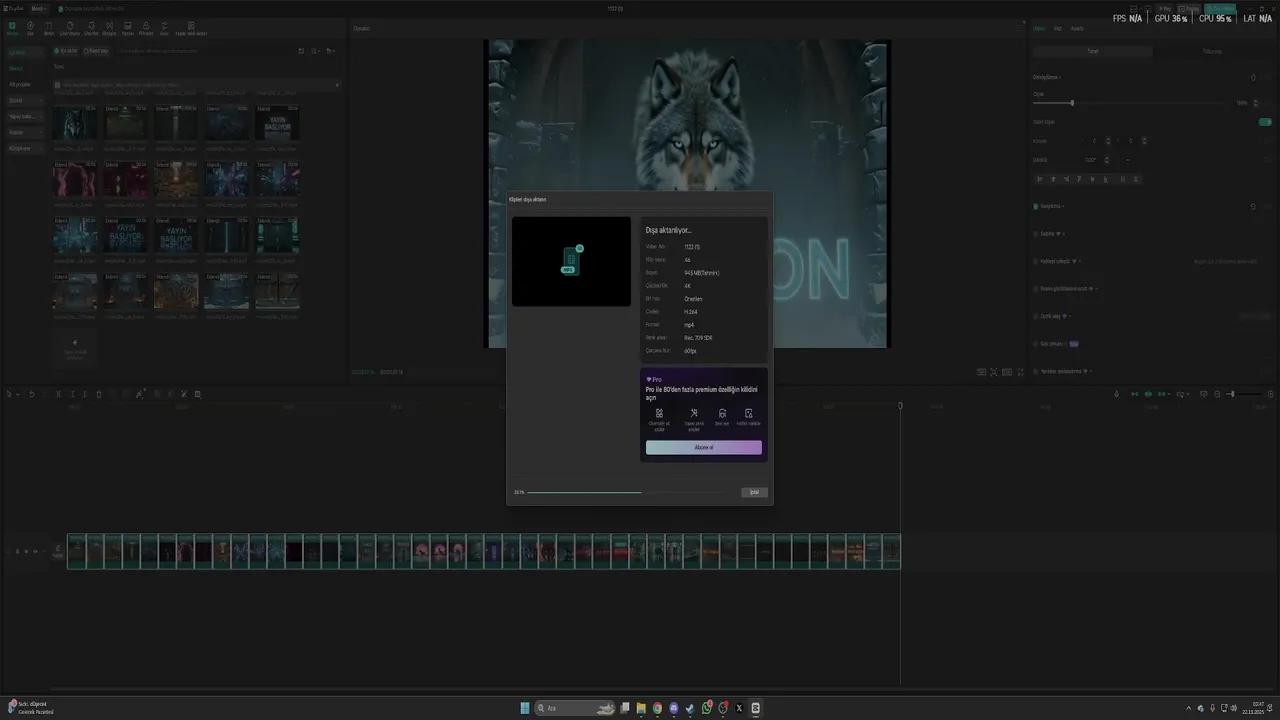Expand the Sizinki sidebar section
The image size is (1280, 720).
[x=25, y=100]
